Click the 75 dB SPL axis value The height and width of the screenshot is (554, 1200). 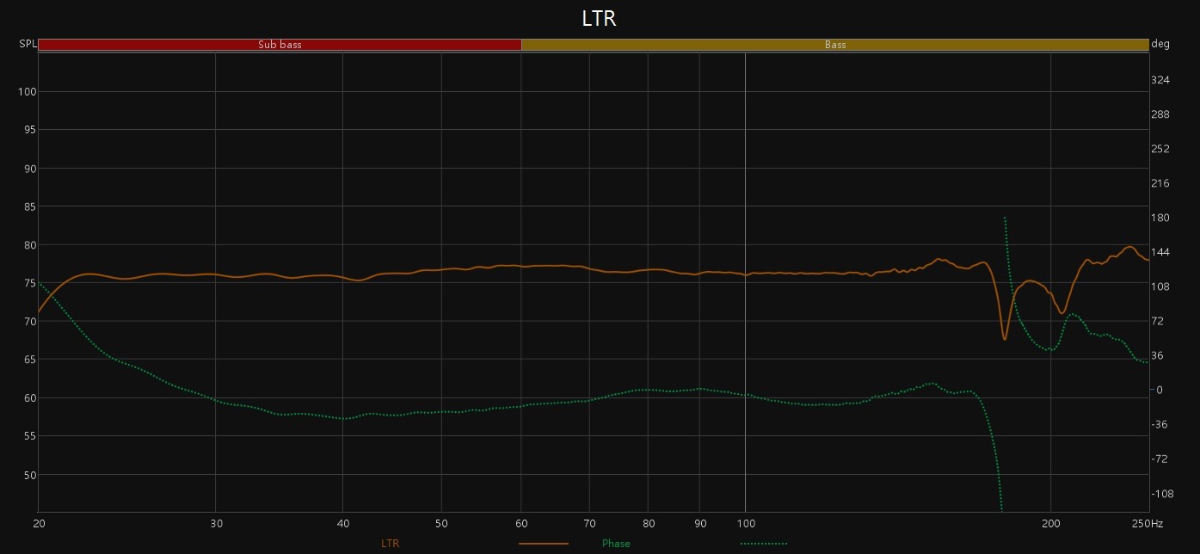27,283
